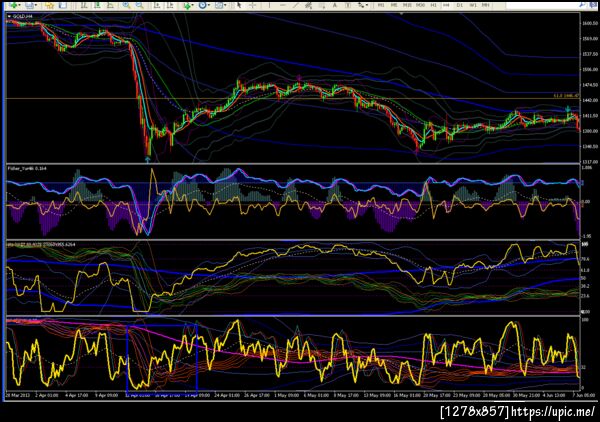Switch chart to M5 timeframe

[394, 5]
